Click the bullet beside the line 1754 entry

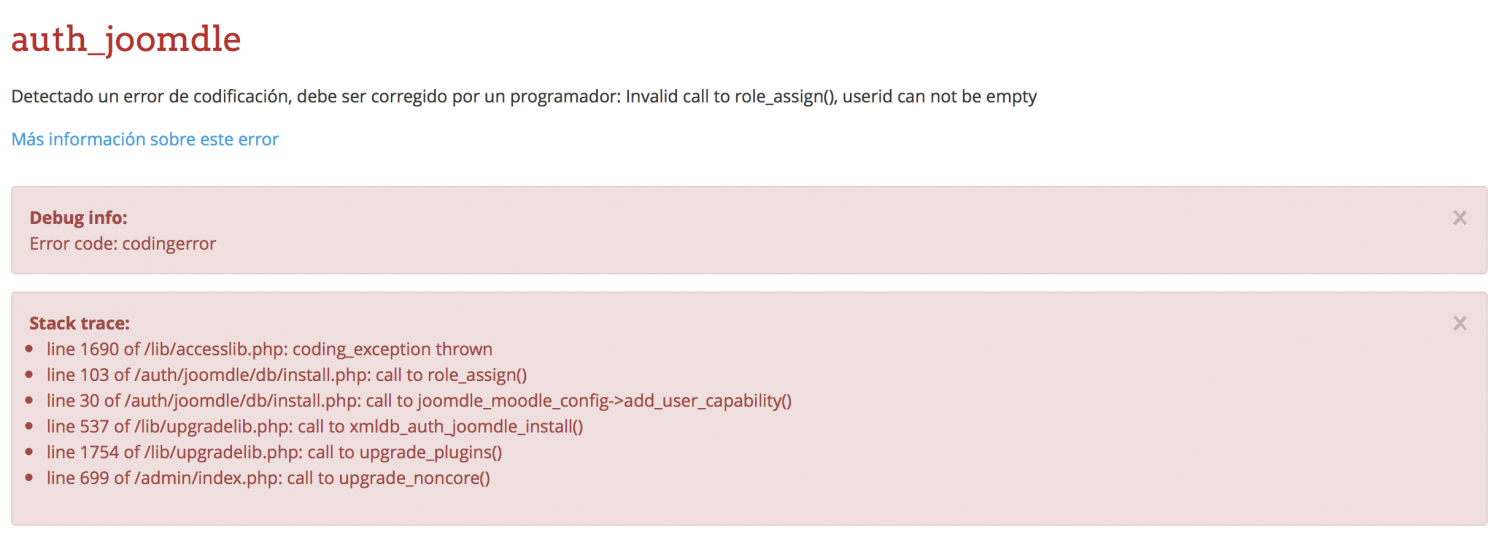coord(34,453)
